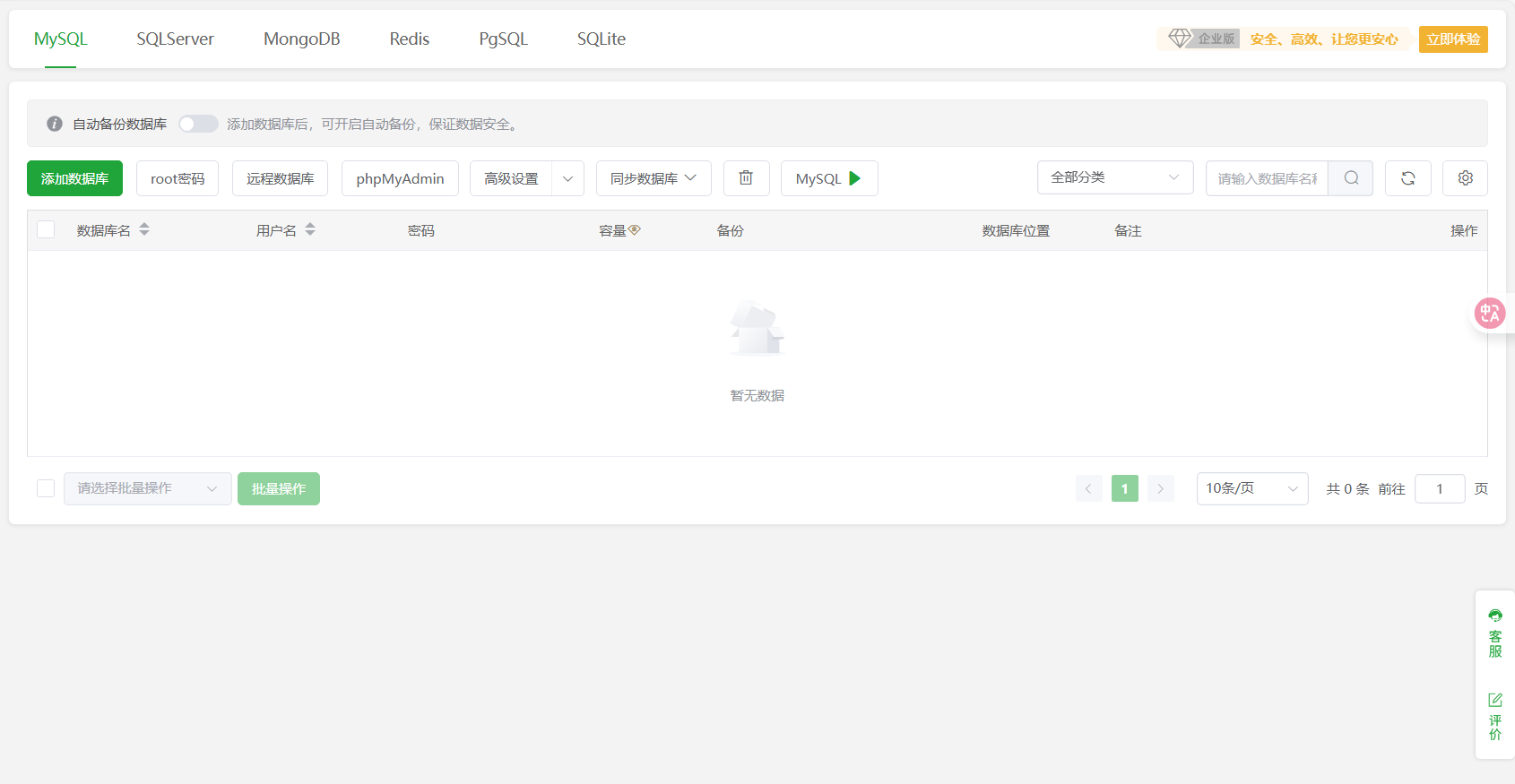Expand the 全部分类 category dropdown
Viewport: 1515px width, 784px height.
[x=1114, y=177]
